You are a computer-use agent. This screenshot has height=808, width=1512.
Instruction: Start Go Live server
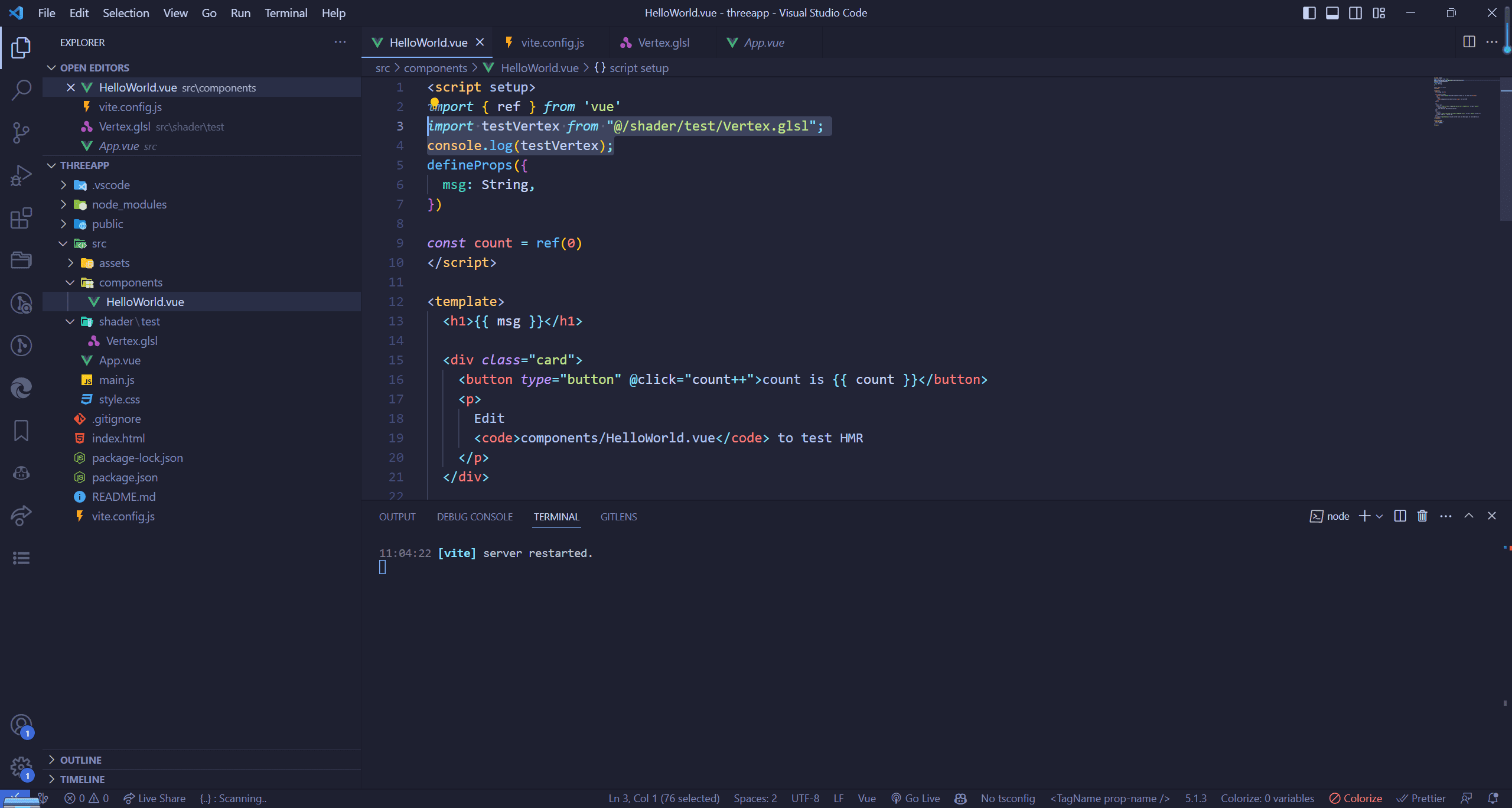pos(915,799)
